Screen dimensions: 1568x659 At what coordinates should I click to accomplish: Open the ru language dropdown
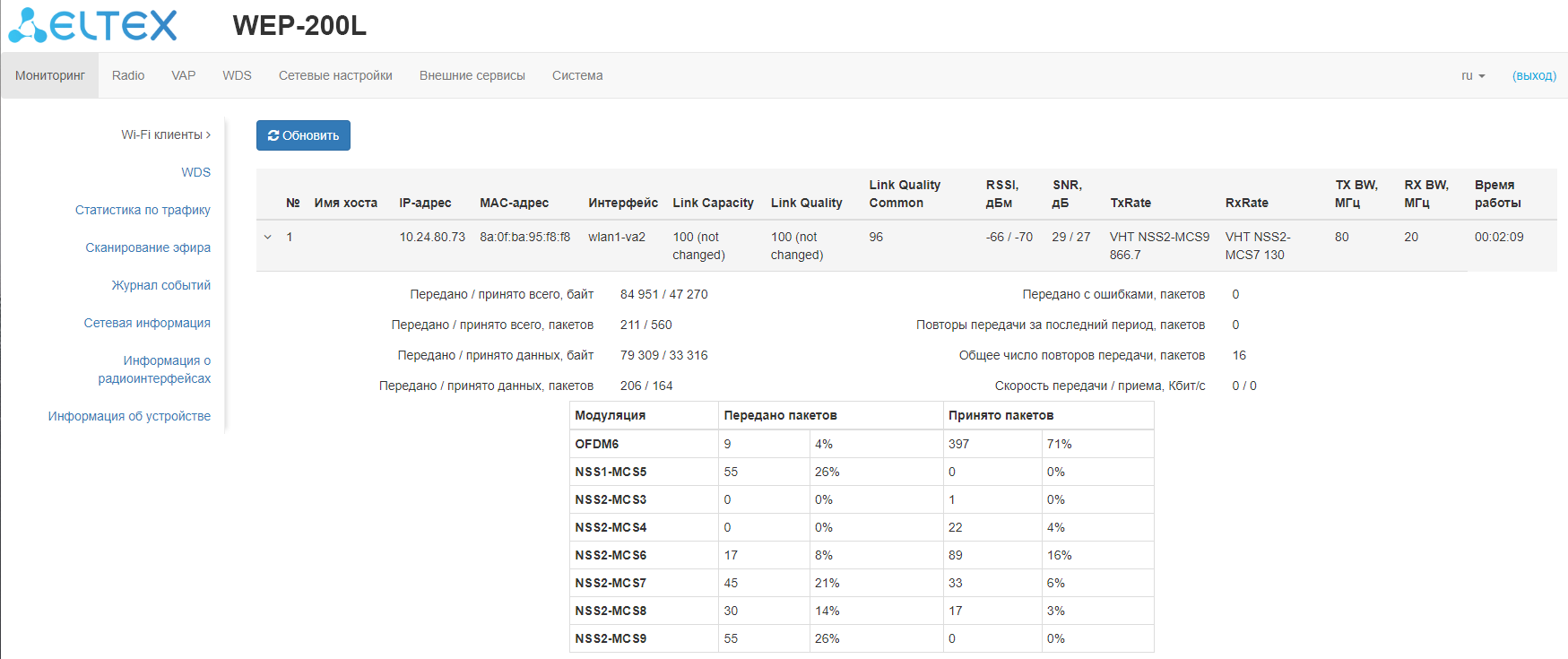(1472, 76)
